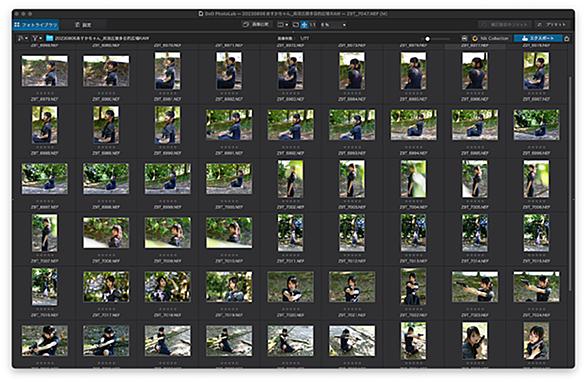Switch to the フォトライブラリ tab
This screenshot has height=382, width=586.
pyautogui.click(x=36, y=25)
